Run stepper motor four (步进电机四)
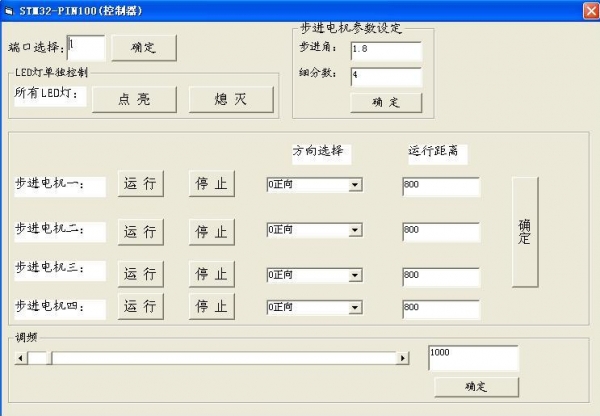This screenshot has width=600, height=416. 140,306
